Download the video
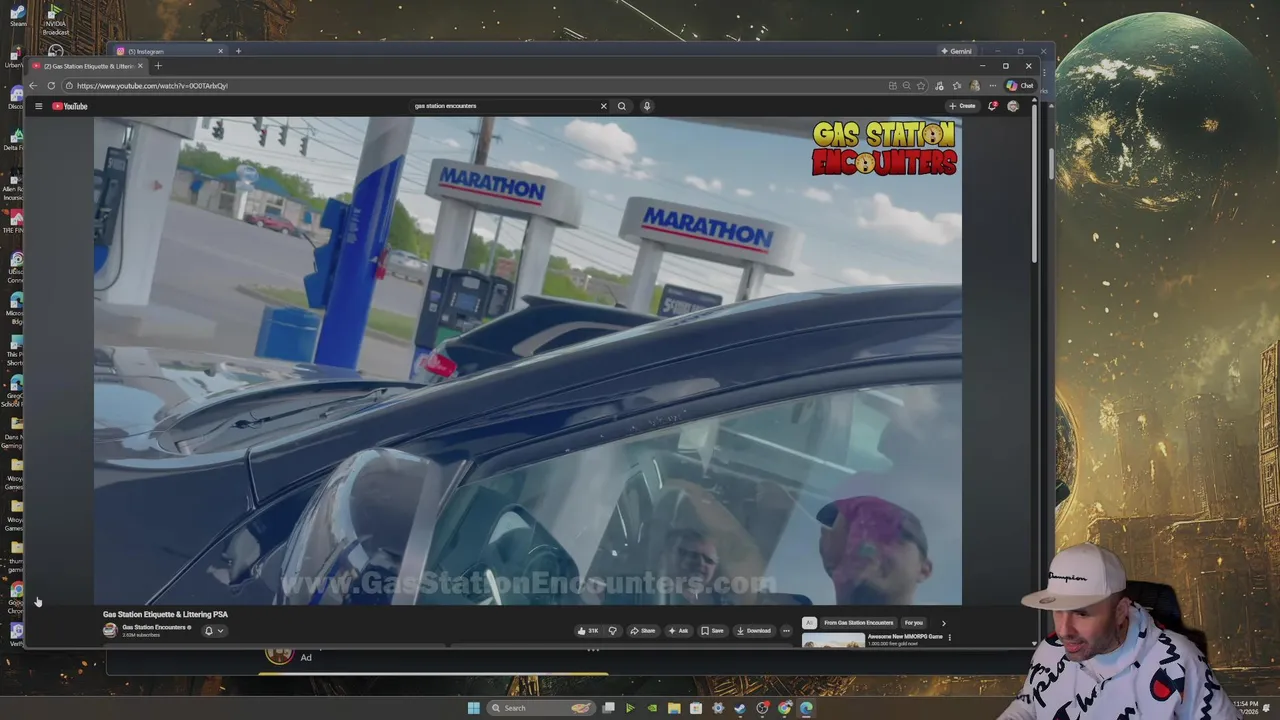 click(753, 631)
